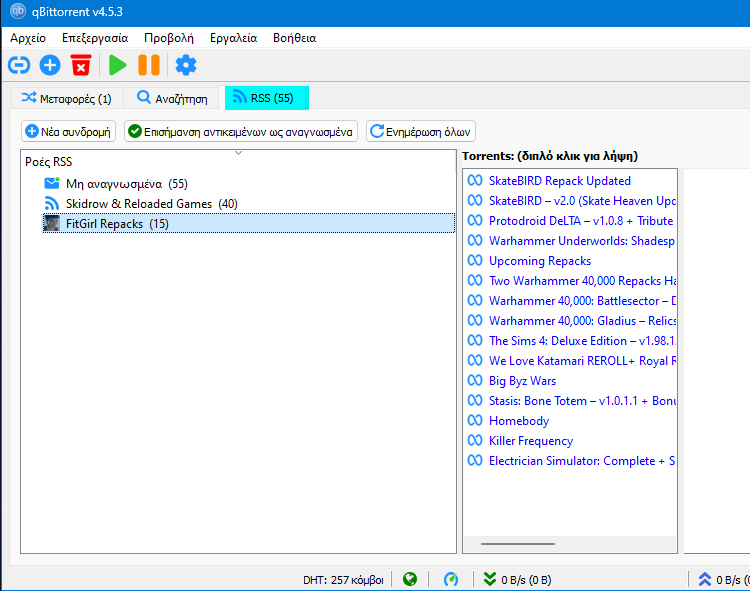This screenshot has width=750, height=591.
Task: Select Electrician Simulator: Complete article
Action: pyautogui.click(x=570, y=461)
